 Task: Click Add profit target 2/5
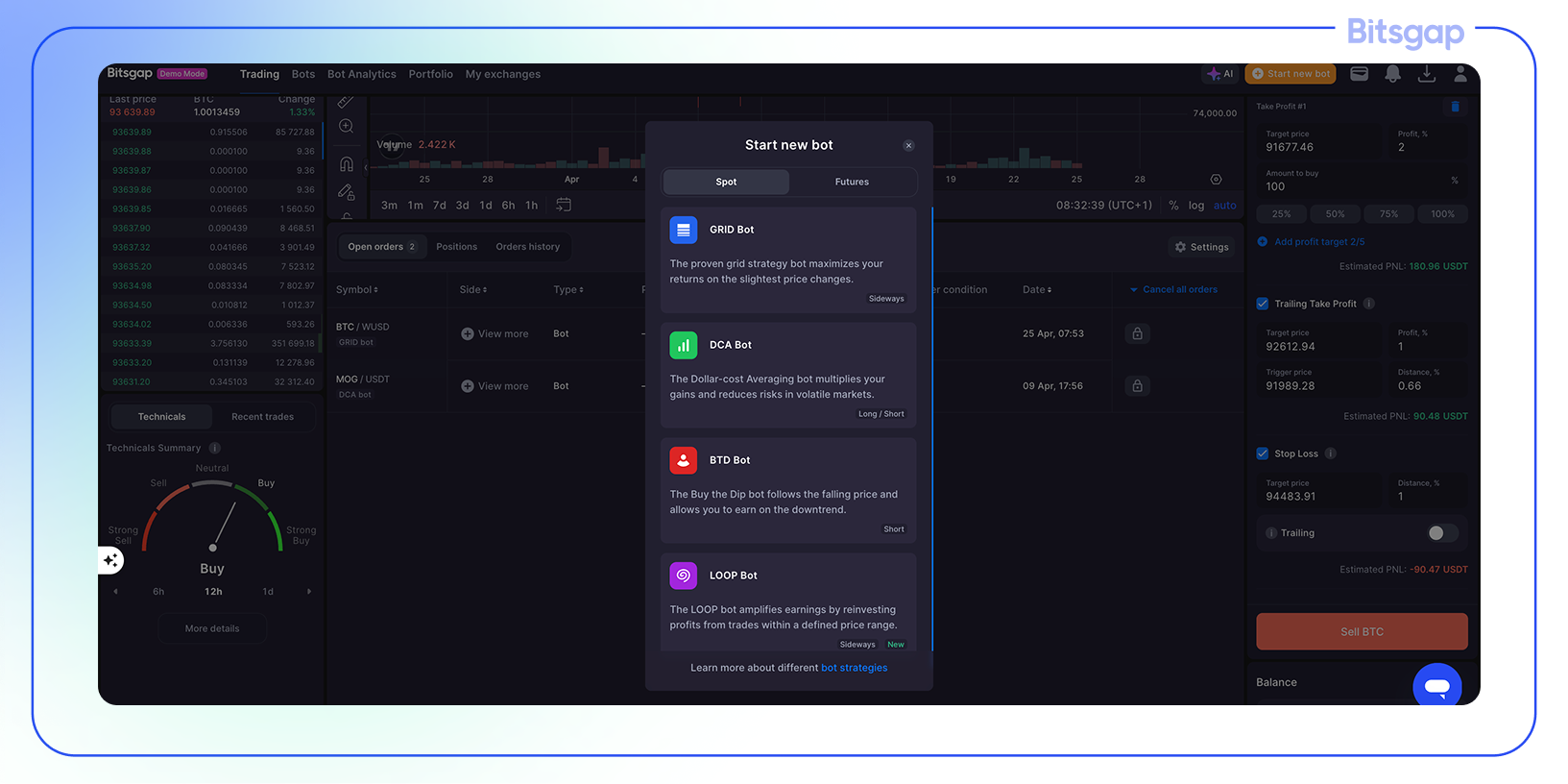coord(1311,242)
